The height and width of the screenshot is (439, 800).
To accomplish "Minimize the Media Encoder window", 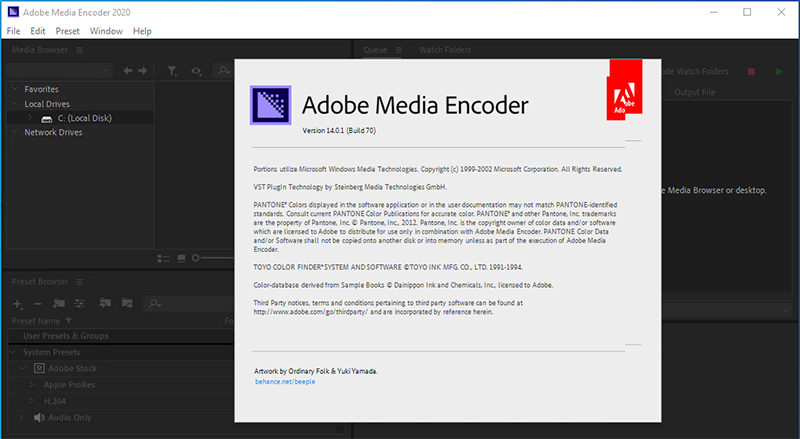I will point(714,12).
